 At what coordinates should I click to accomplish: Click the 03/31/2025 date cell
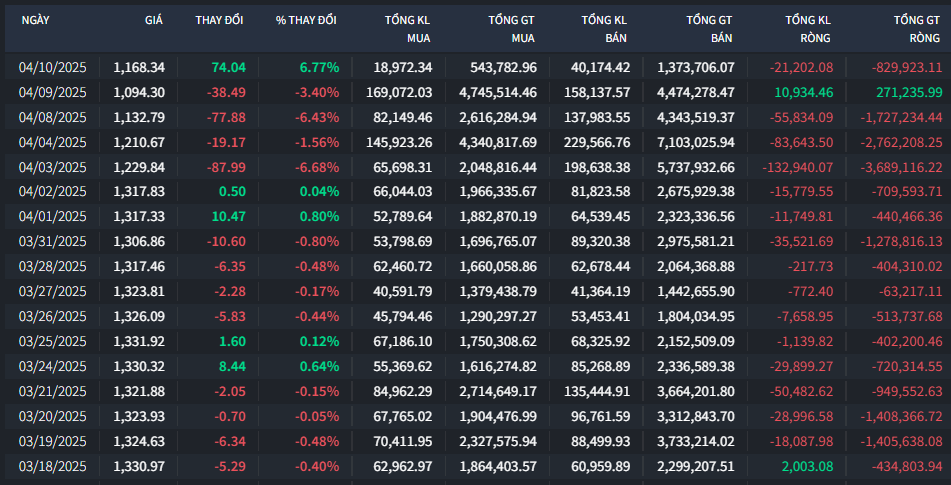coord(53,241)
